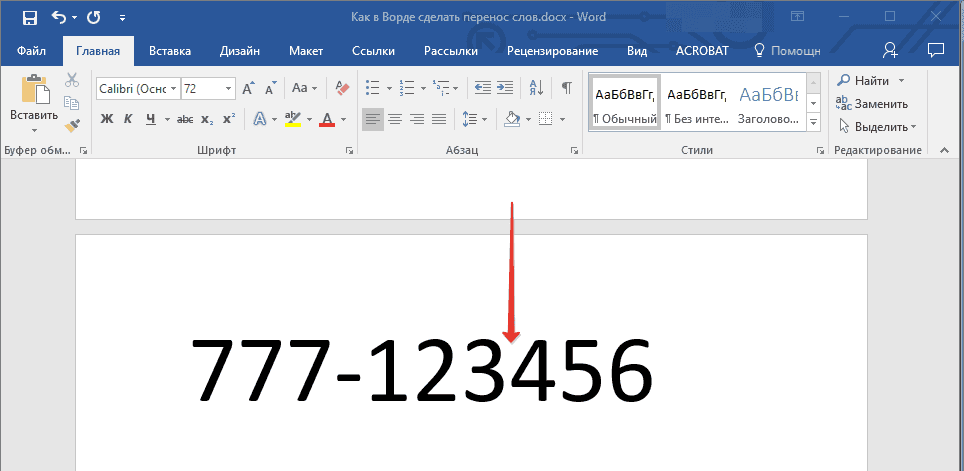Redo the last action
This screenshot has height=471, width=964.
coord(93,18)
